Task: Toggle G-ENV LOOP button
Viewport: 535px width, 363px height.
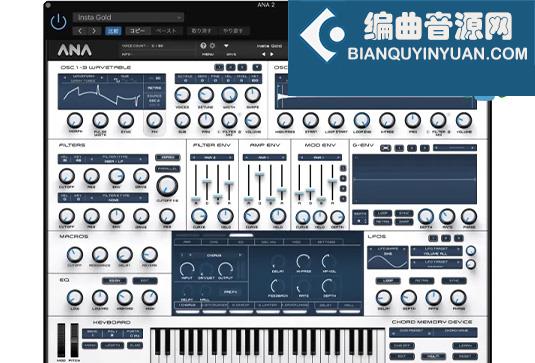Action: tap(382, 213)
